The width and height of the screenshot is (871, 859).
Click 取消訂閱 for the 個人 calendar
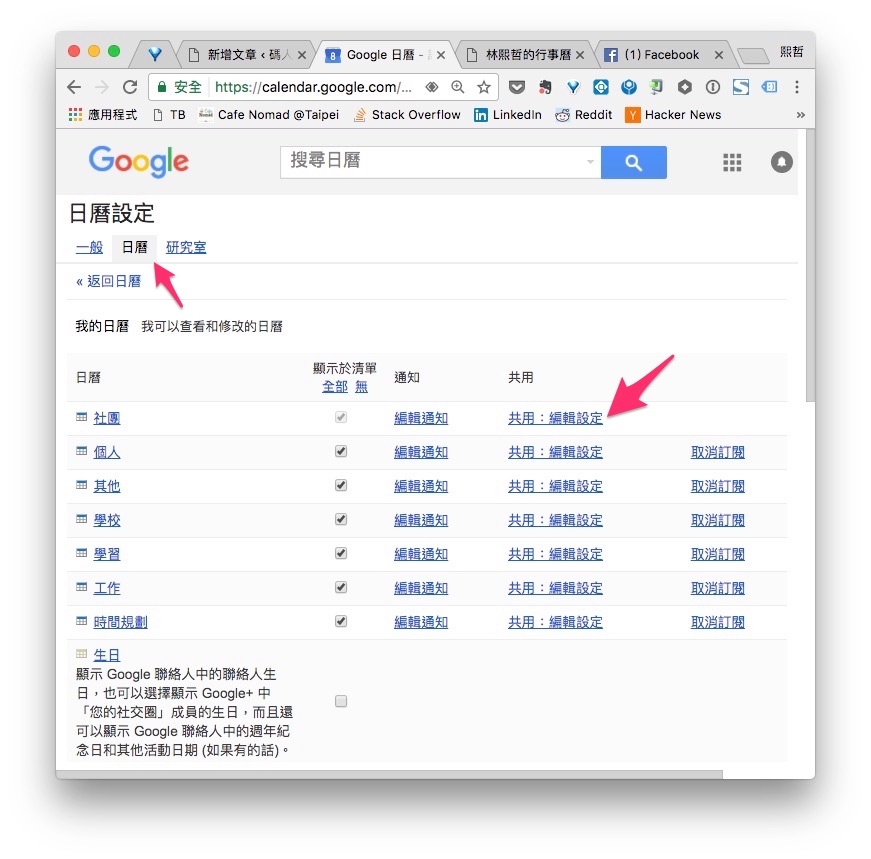(x=718, y=452)
